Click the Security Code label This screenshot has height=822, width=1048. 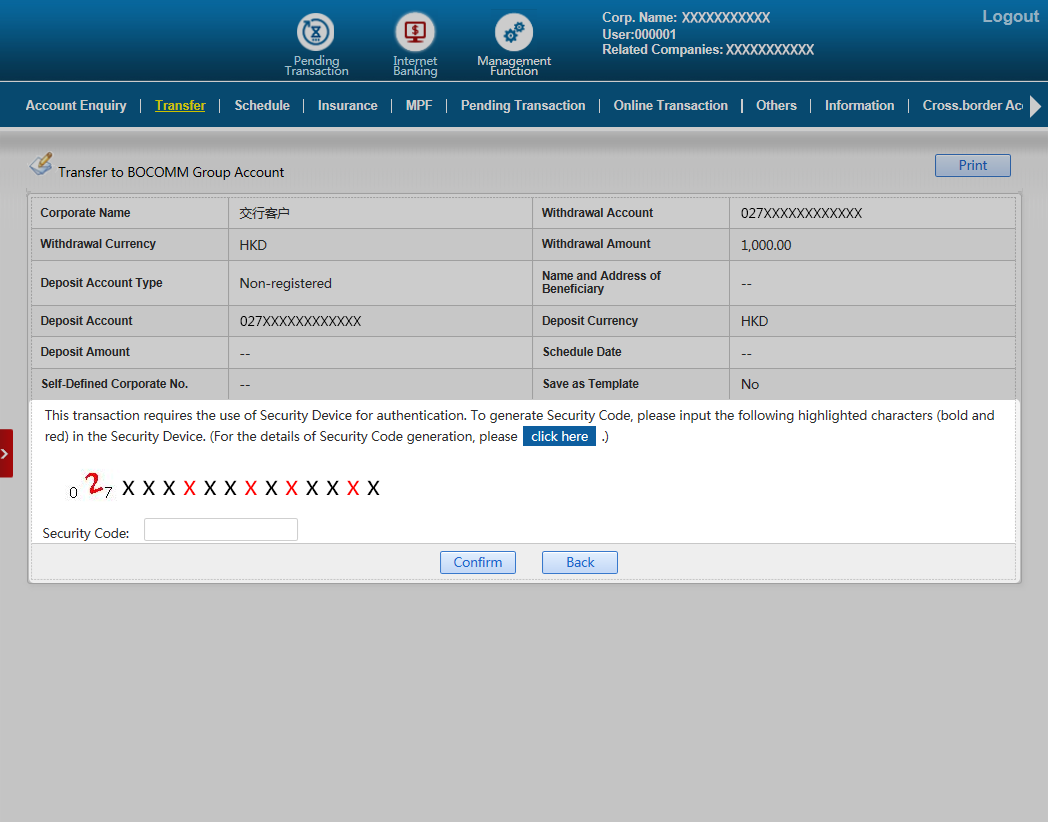click(86, 533)
